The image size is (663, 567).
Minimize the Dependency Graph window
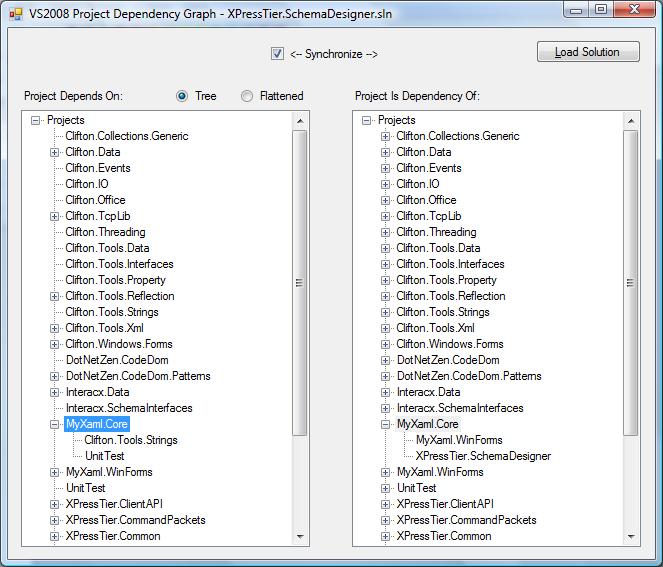pos(576,9)
